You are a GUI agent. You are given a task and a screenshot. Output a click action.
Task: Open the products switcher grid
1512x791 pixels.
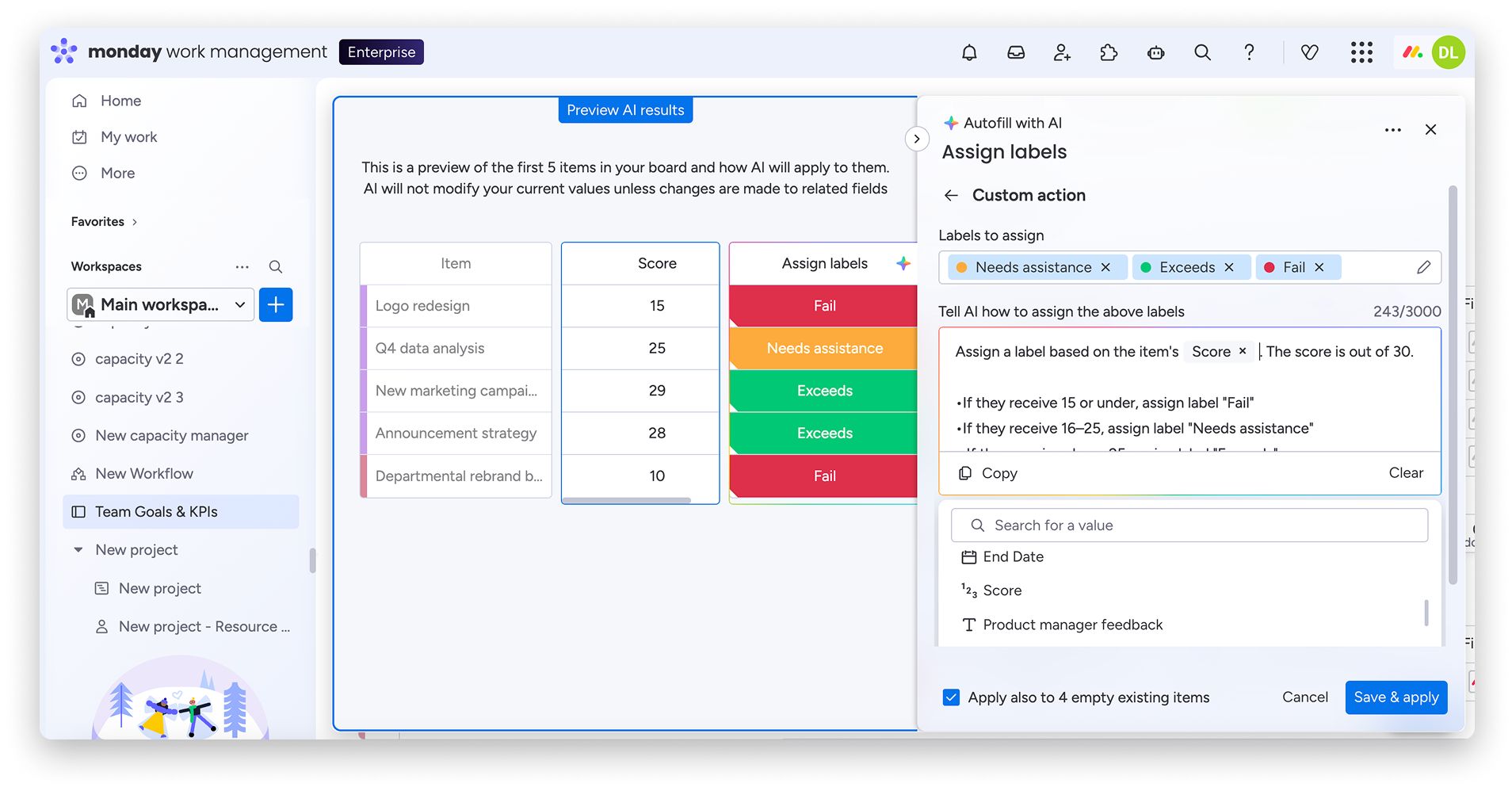pyautogui.click(x=1361, y=52)
